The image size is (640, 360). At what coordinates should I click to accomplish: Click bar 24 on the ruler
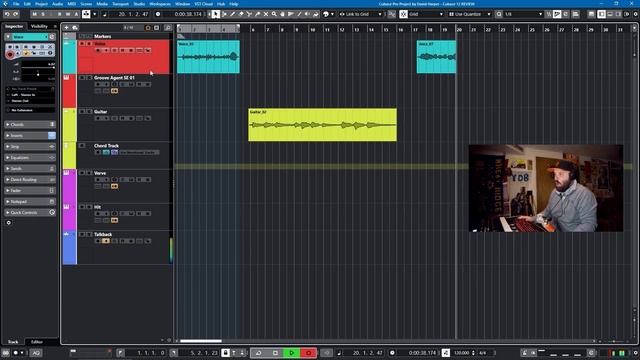517,29
